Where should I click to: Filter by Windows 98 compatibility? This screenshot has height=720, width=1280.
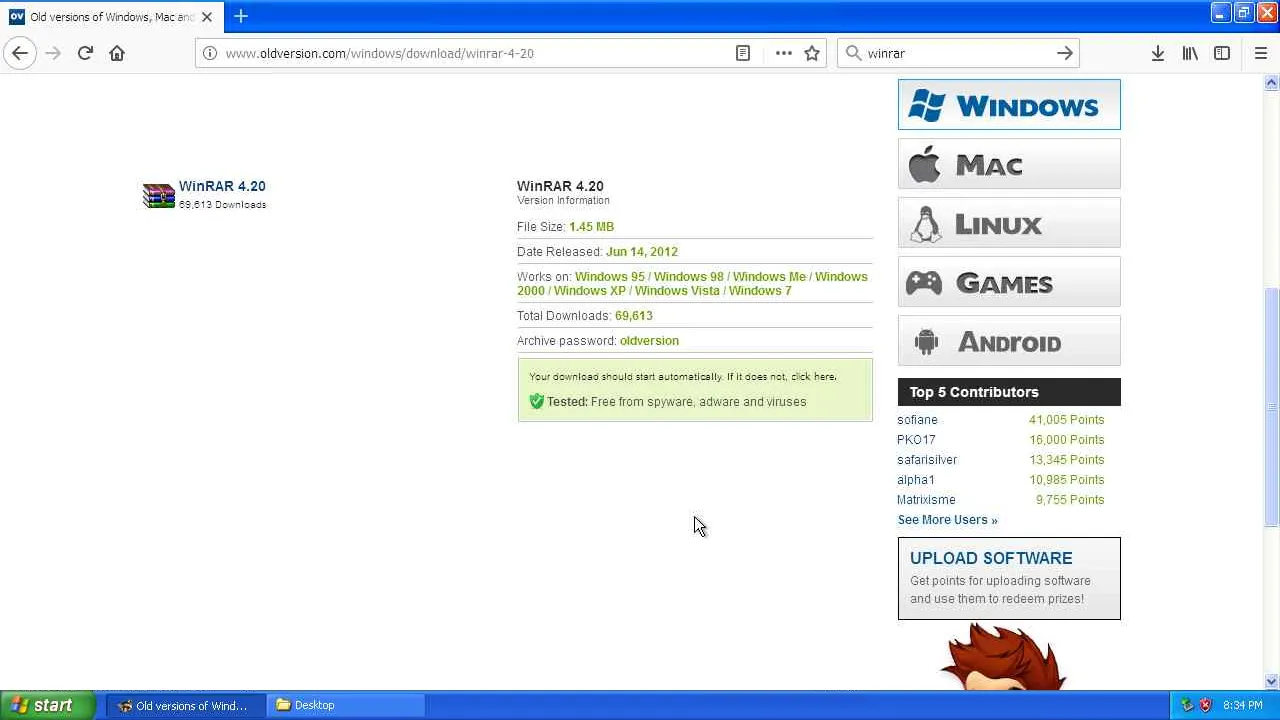(x=688, y=277)
